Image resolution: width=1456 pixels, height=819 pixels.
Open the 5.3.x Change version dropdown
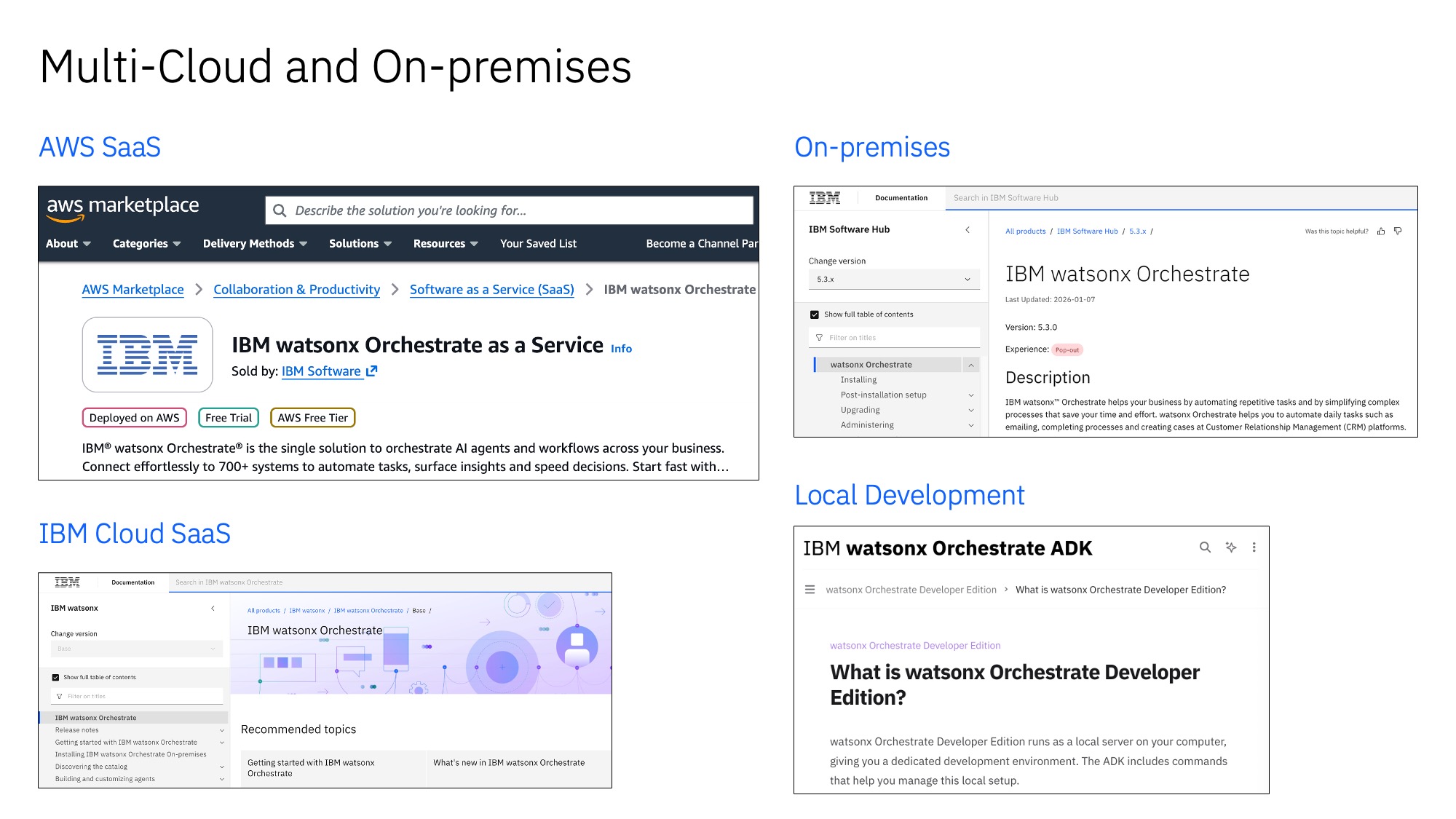pyautogui.click(x=893, y=280)
